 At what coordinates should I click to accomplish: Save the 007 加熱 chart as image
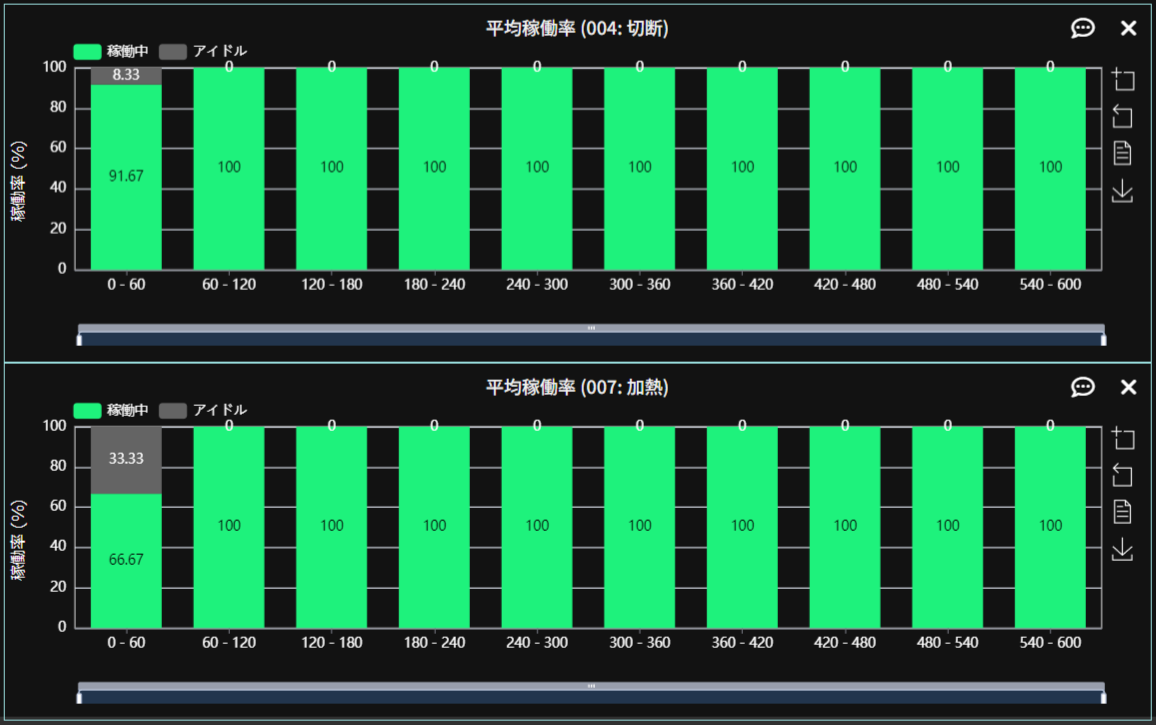[x=1123, y=549]
